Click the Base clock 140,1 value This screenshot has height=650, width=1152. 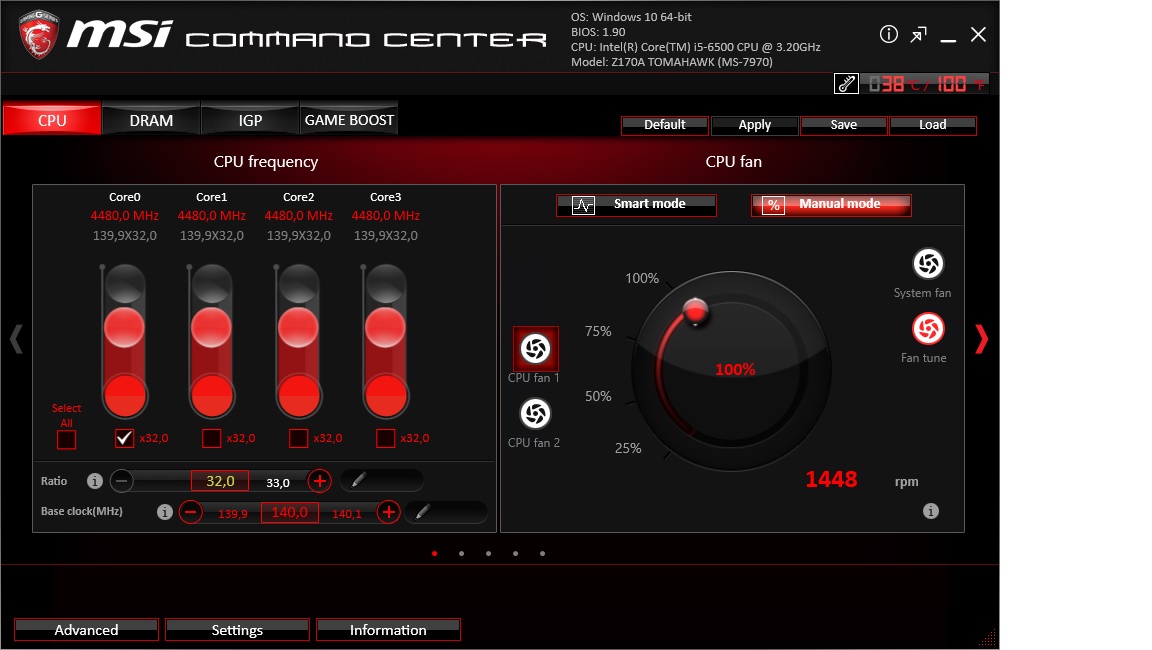[347, 513]
